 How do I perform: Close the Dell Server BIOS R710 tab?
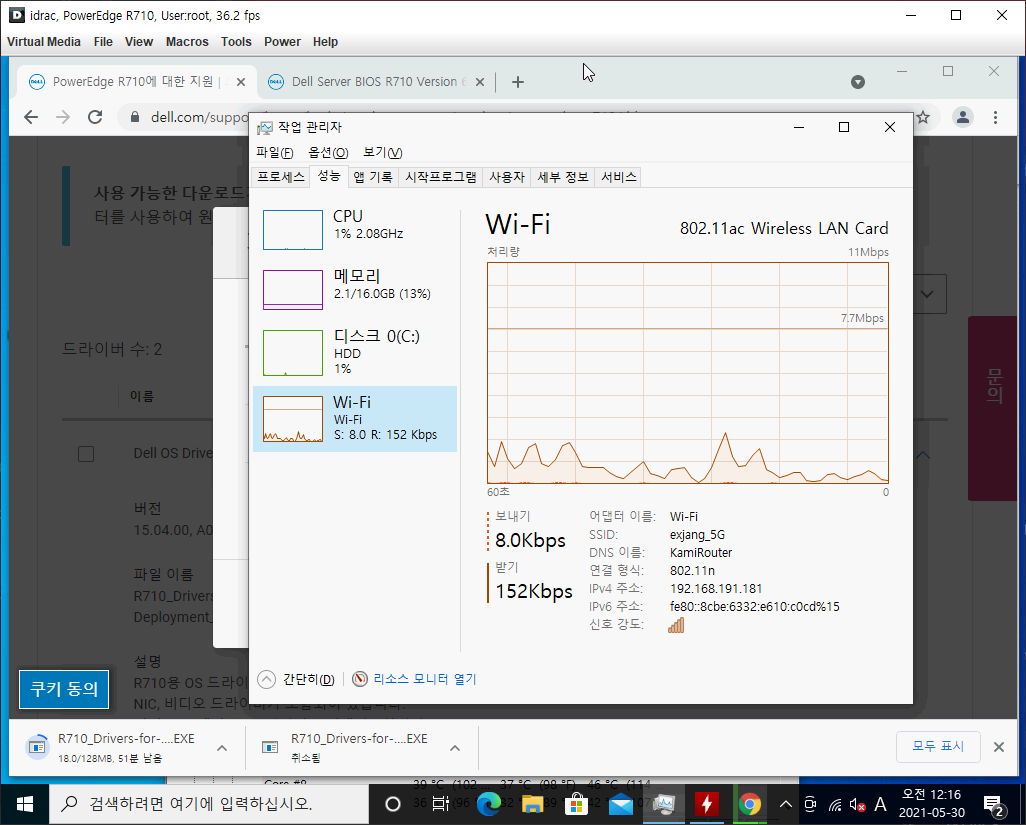(480, 82)
